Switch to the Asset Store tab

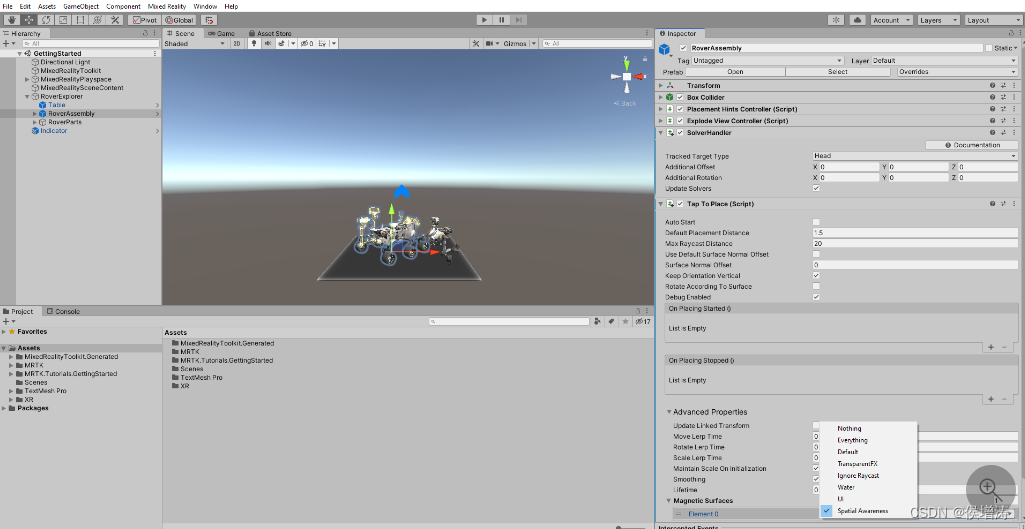[x=270, y=33]
